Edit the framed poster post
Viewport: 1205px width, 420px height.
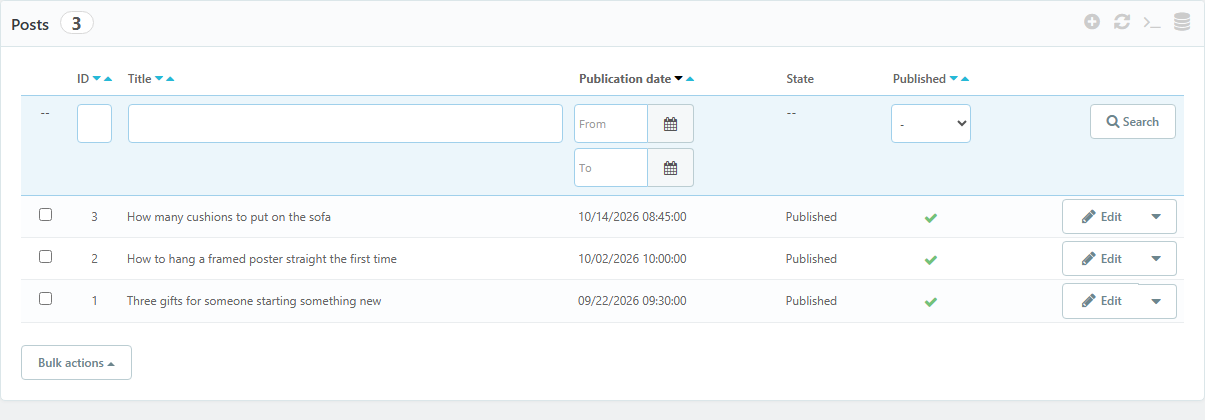click(1101, 259)
